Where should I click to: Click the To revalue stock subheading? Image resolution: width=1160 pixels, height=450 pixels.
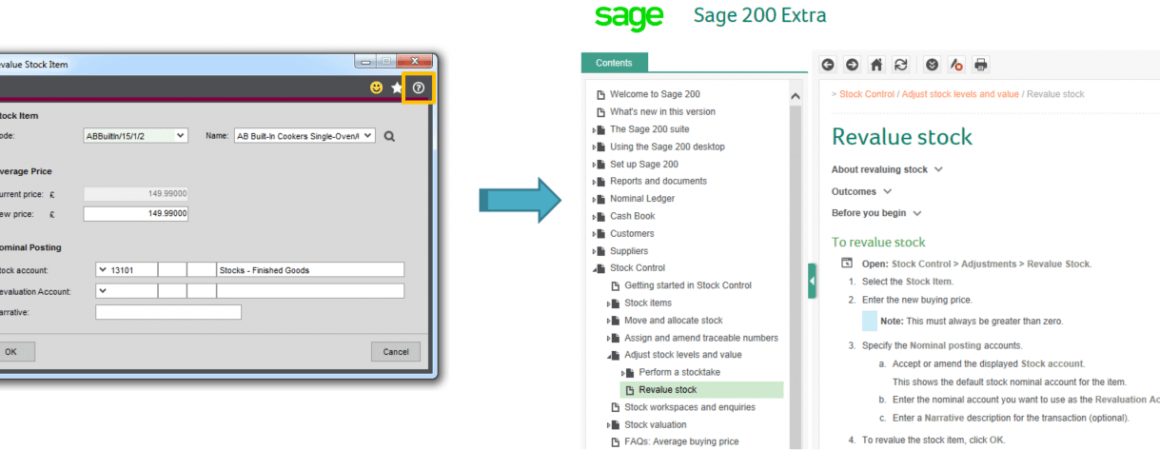[x=878, y=242]
